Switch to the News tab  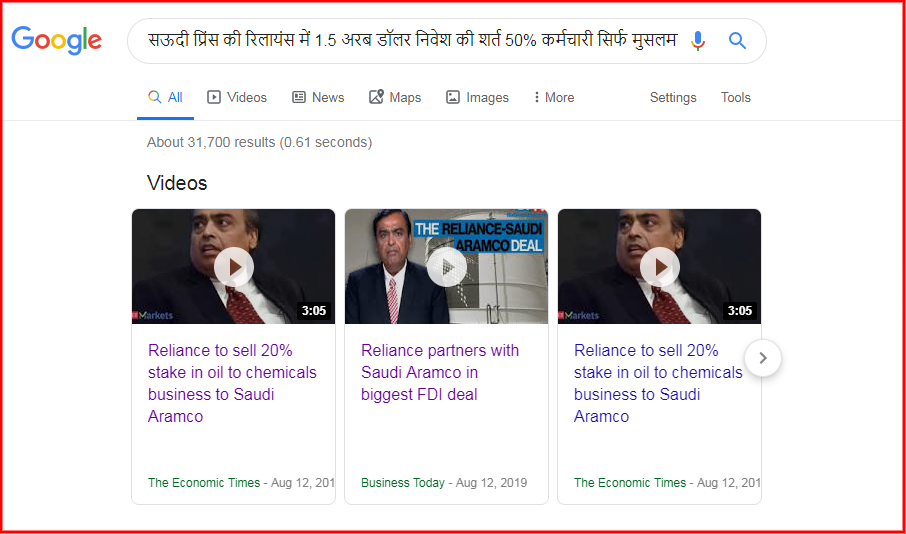[x=318, y=97]
